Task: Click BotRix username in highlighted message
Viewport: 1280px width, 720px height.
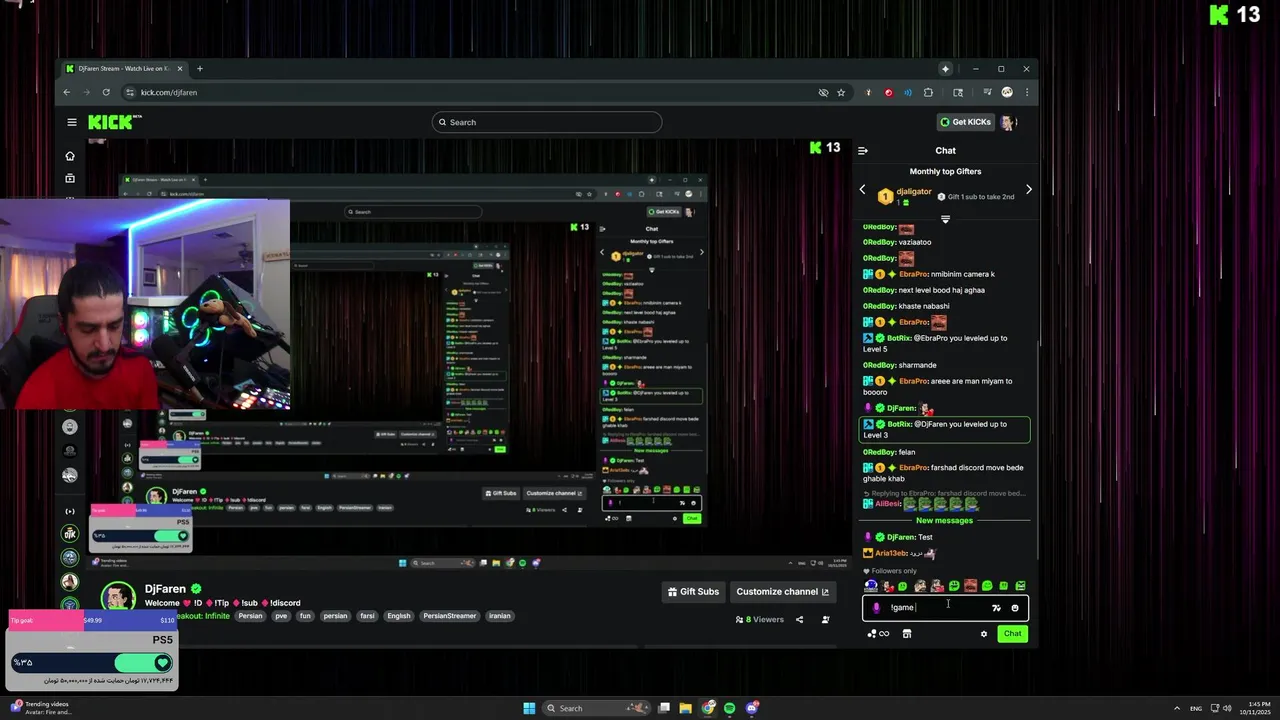Action: click(x=899, y=424)
